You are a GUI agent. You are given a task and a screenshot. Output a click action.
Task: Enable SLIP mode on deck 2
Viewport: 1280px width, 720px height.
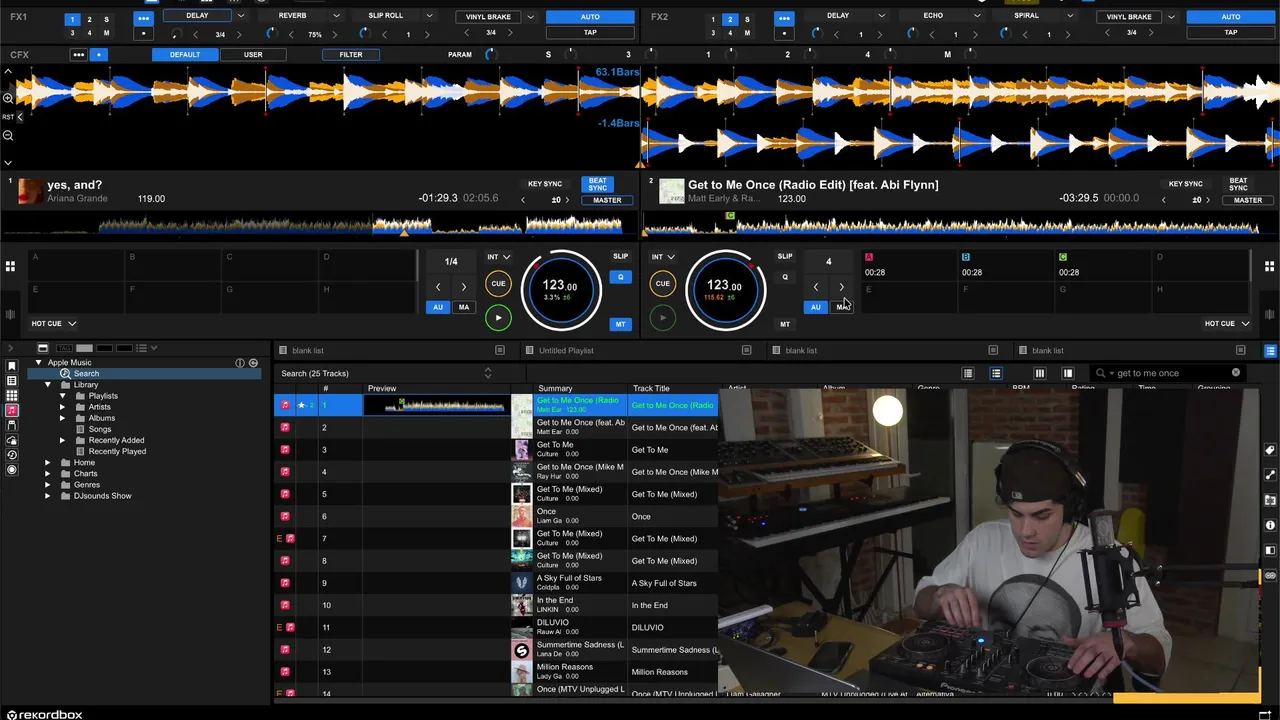coord(785,257)
